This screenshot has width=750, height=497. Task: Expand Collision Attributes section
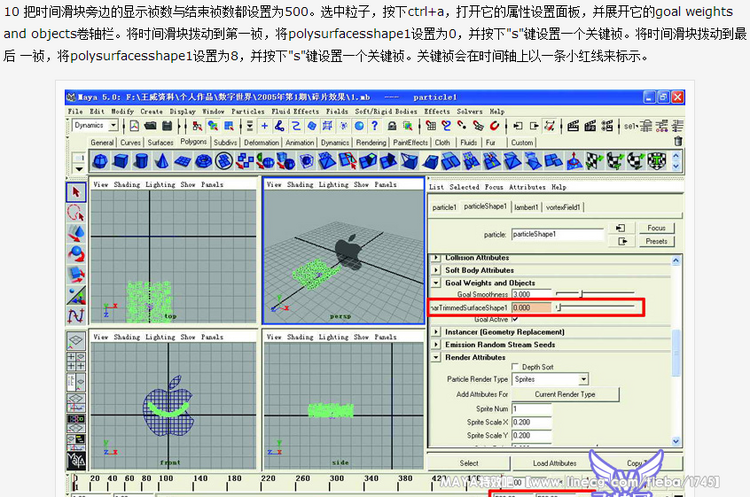coord(436,257)
